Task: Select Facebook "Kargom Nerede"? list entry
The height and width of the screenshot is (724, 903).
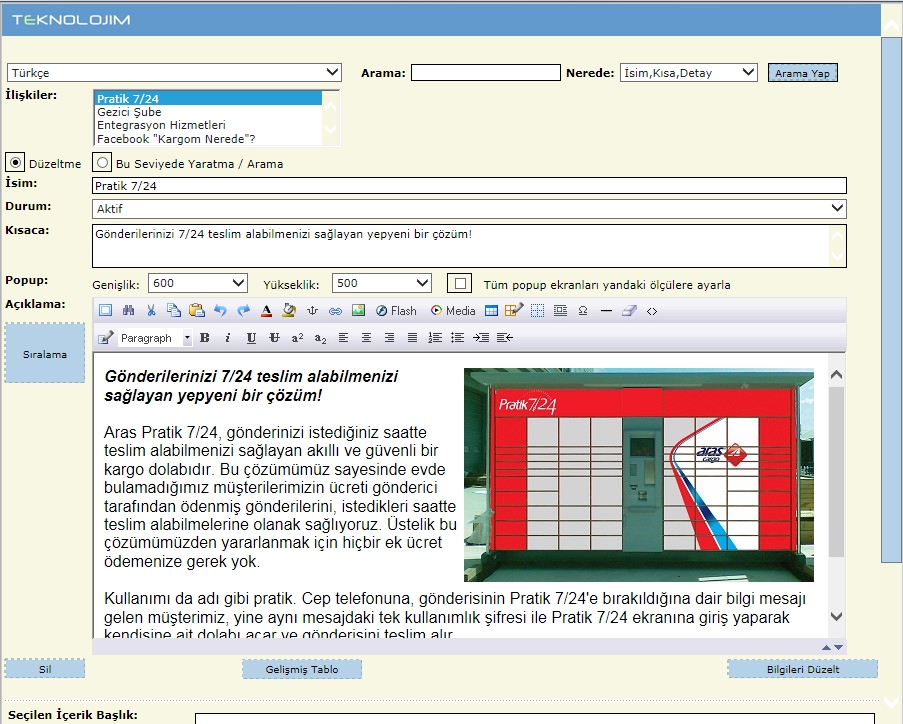Action: point(209,139)
